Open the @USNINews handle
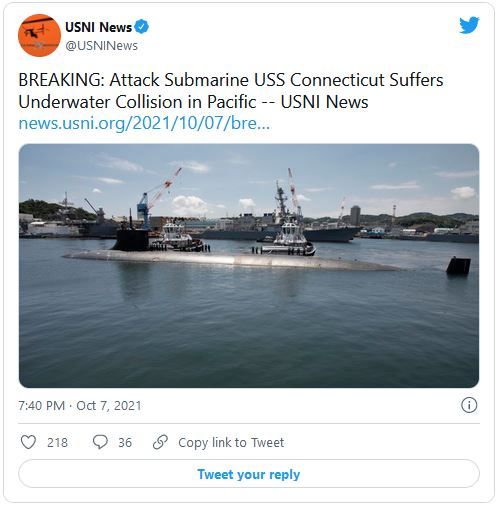Image resolution: width=499 pixels, height=512 pixels. tap(102, 46)
